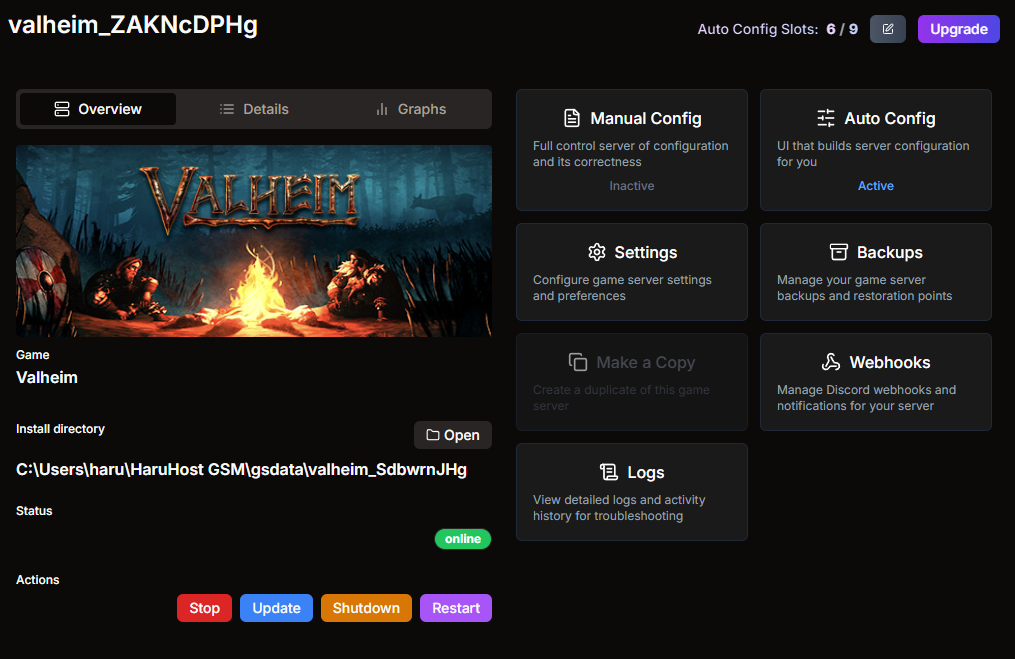Select the Make a Copy card title
The height and width of the screenshot is (659, 1015).
645,363
